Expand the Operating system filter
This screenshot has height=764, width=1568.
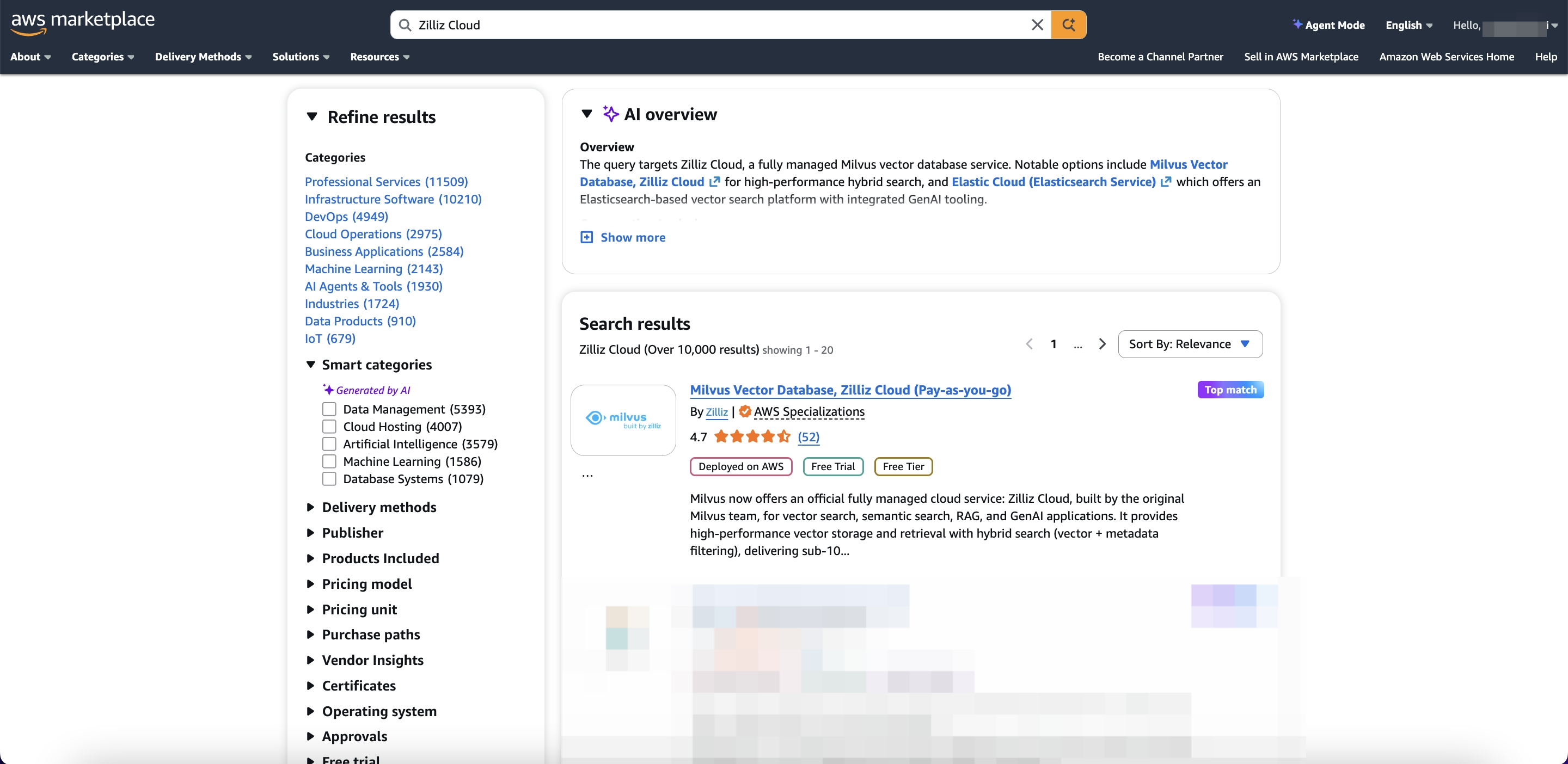point(372,711)
